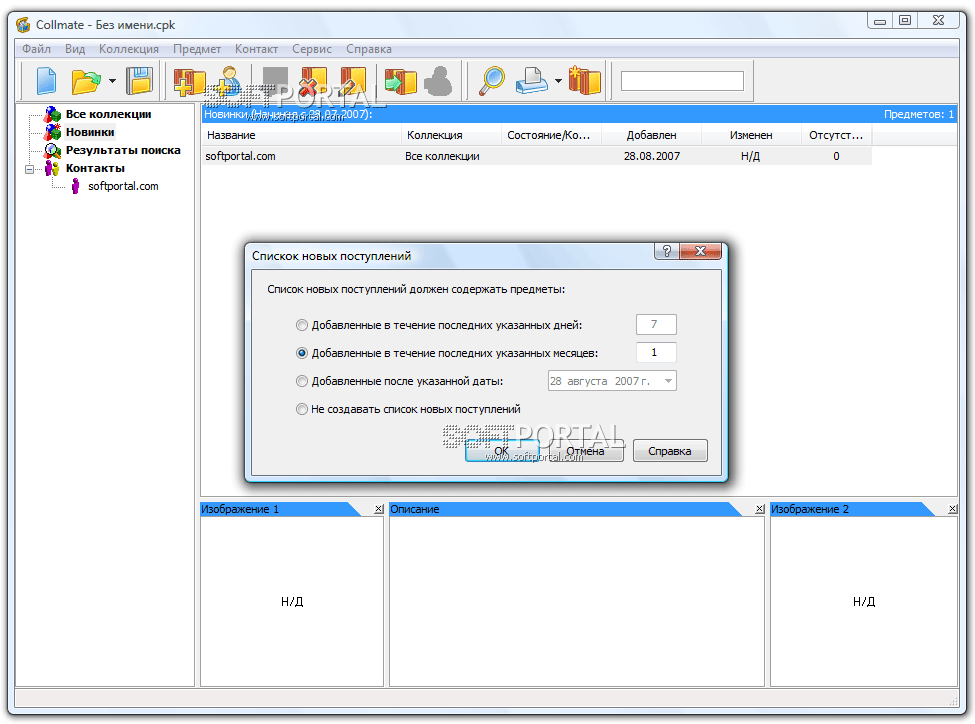975x724 pixels.
Task: Click the Предметов: 1 counter text
Action: pyautogui.click(x=918, y=114)
